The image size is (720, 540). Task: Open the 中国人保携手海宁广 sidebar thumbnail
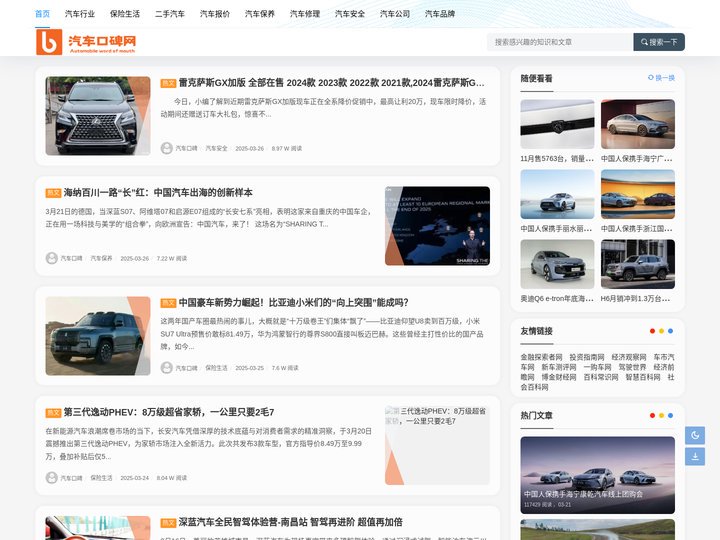point(638,124)
